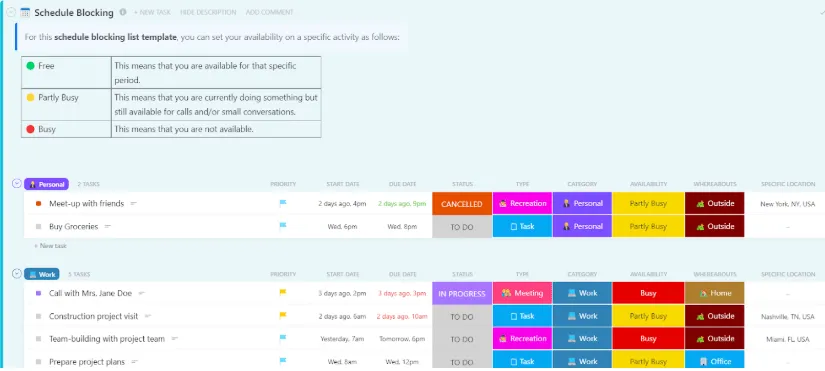Image resolution: width=825 pixels, height=371 pixels.
Task: Click + New task under Personal group
Action: tap(50, 246)
